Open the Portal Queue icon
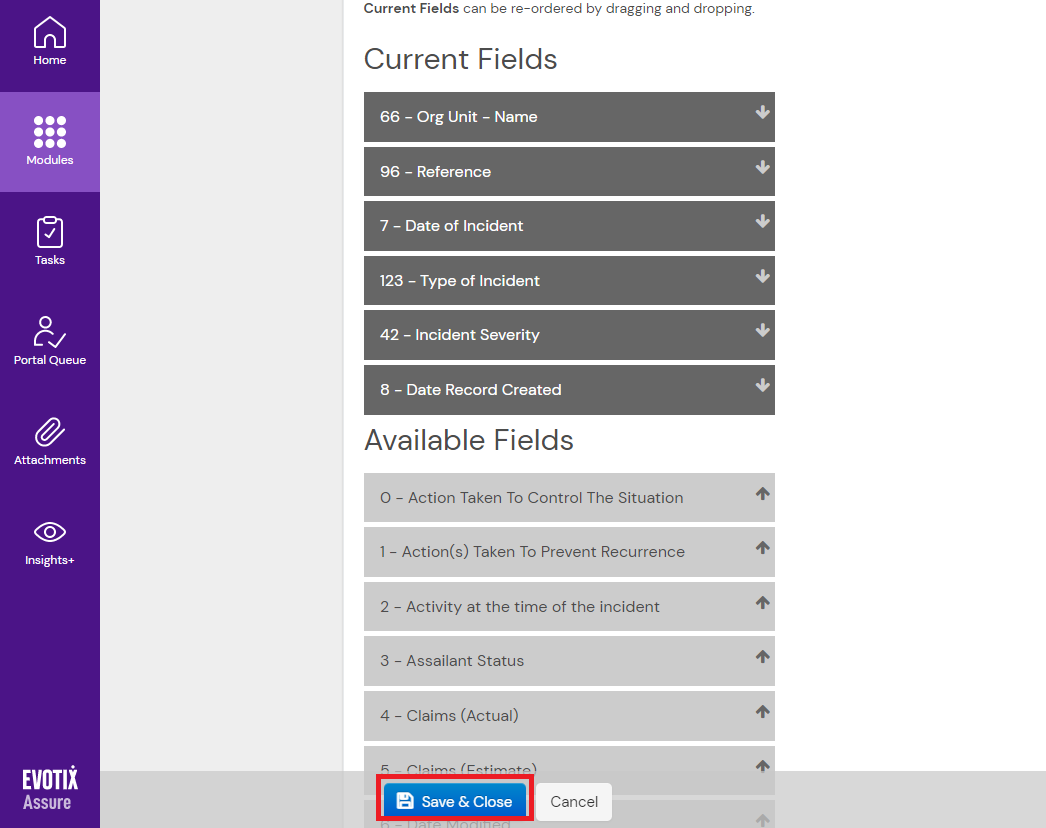 point(50,341)
